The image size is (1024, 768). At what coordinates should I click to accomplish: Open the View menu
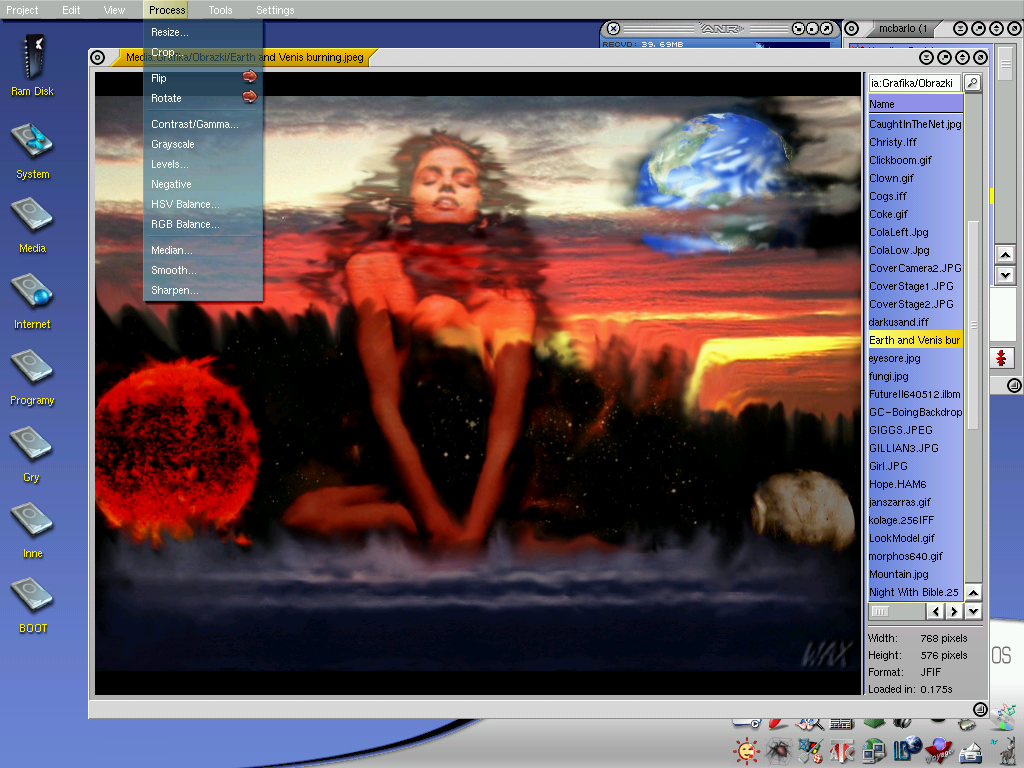[x=114, y=10]
